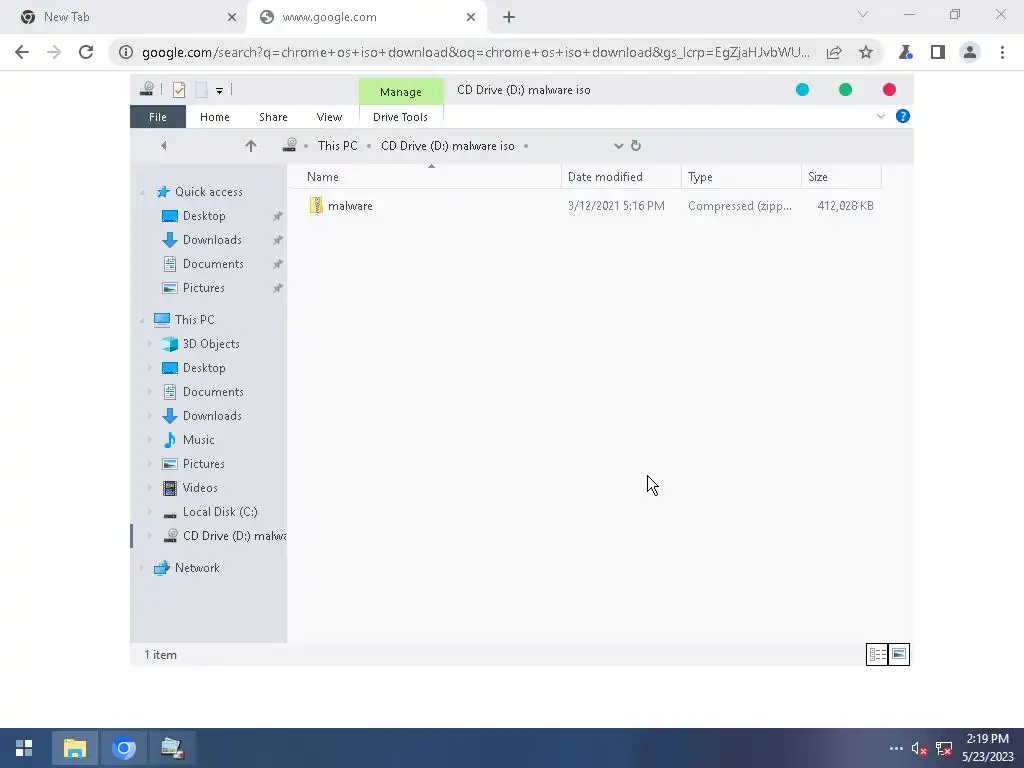Open the File menu tab
This screenshot has width=1024, height=768.
tap(158, 117)
